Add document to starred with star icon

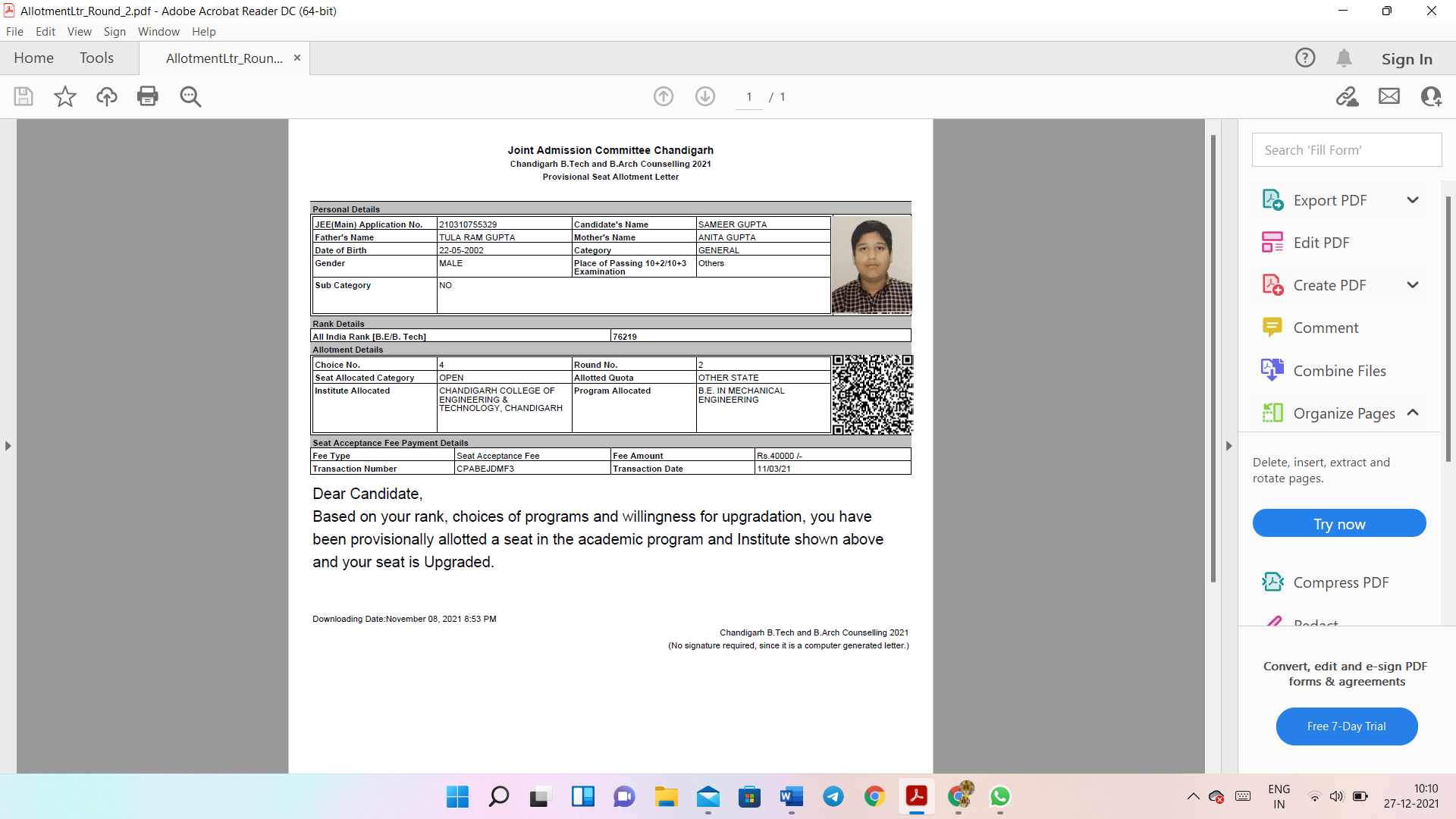(x=65, y=96)
